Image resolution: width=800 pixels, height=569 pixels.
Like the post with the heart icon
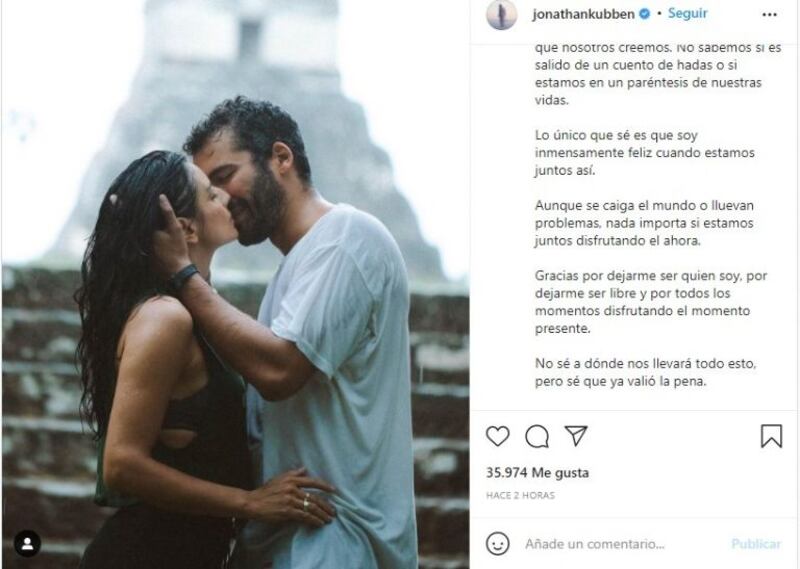(497, 436)
